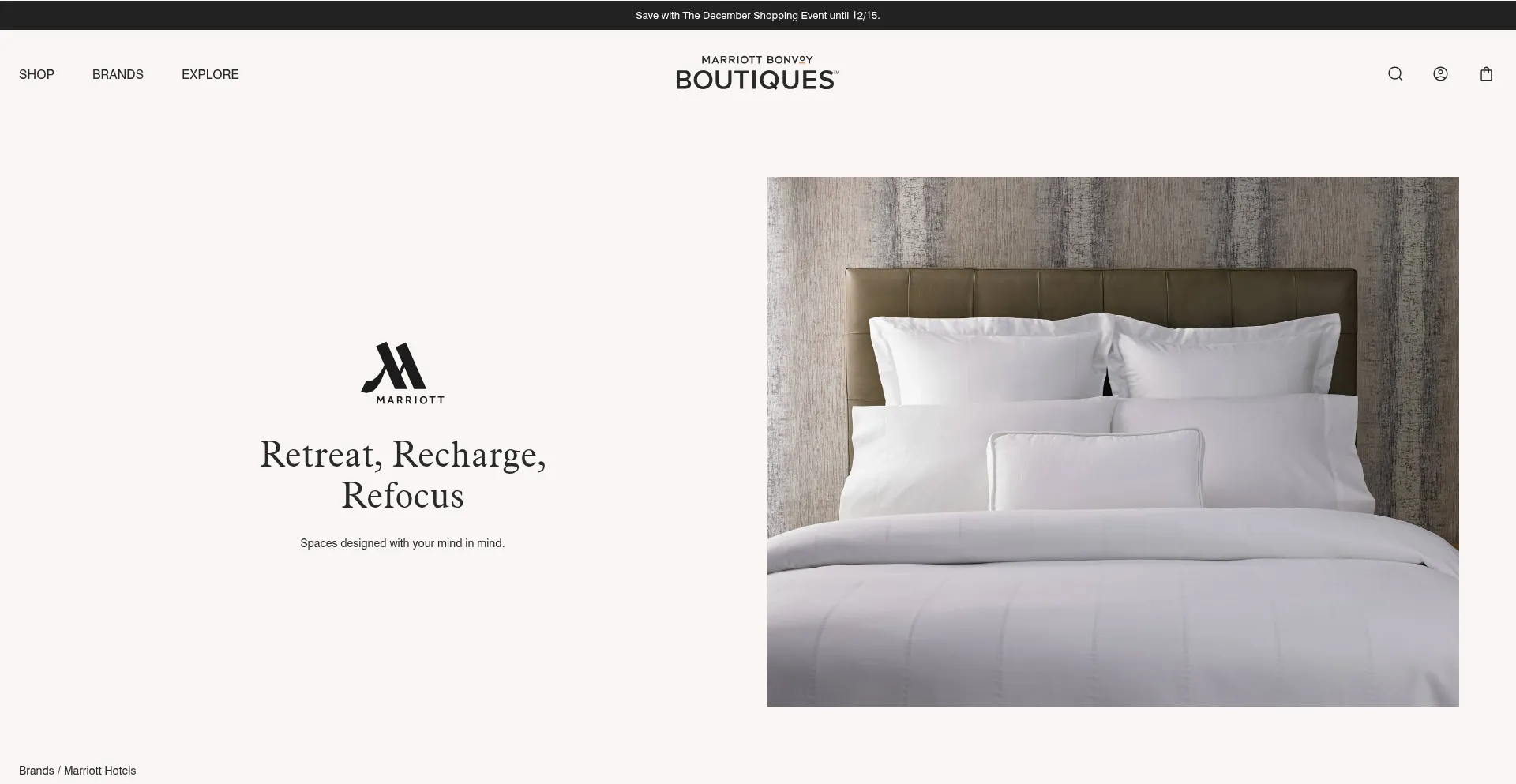Click the right ruffled sham pillow
This screenshot has height=784, width=1516.
tap(1226, 357)
